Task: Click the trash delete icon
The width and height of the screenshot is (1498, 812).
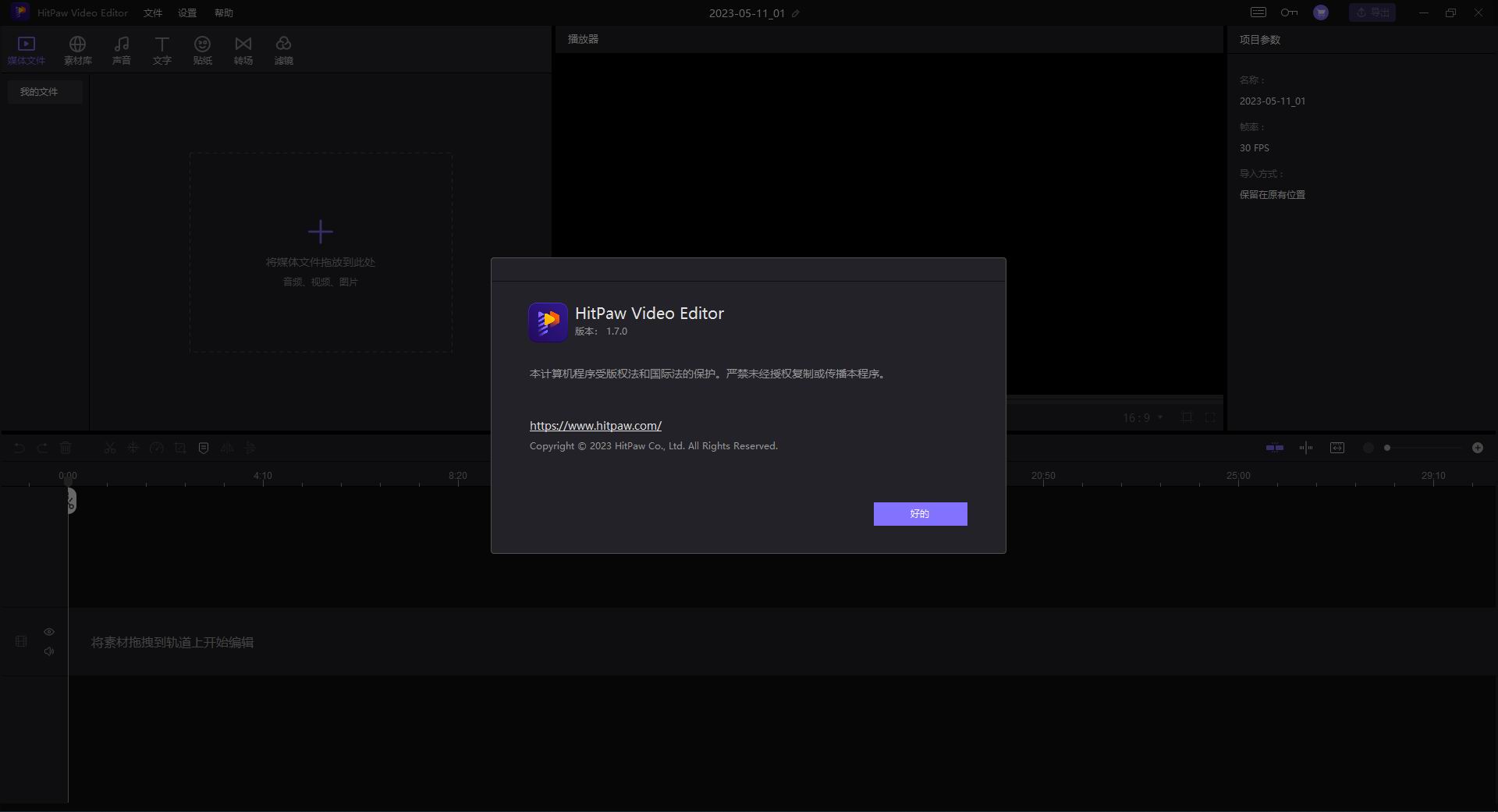Action: 66,448
